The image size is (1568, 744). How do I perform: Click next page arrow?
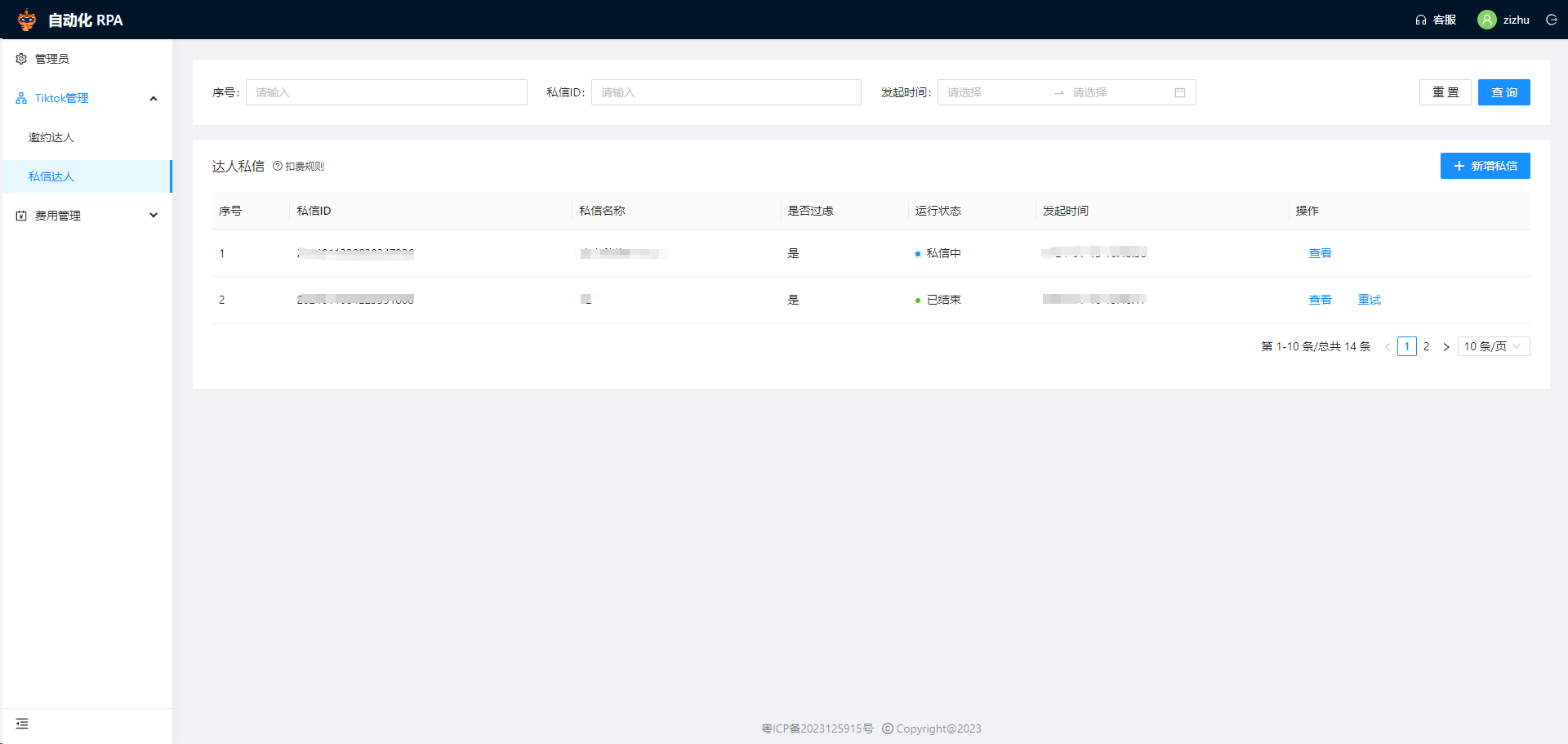[x=1446, y=346]
